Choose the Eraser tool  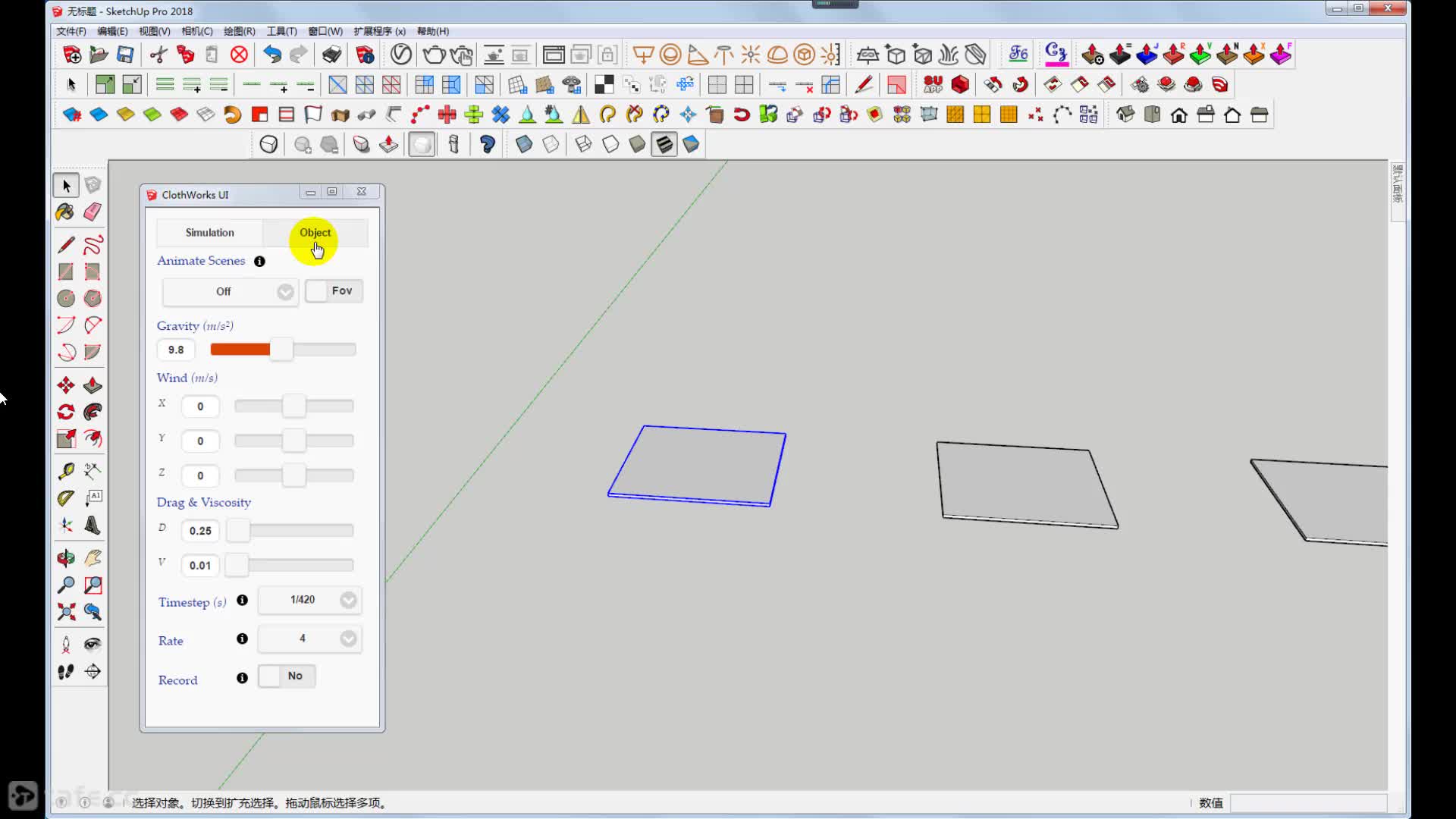coord(93,212)
